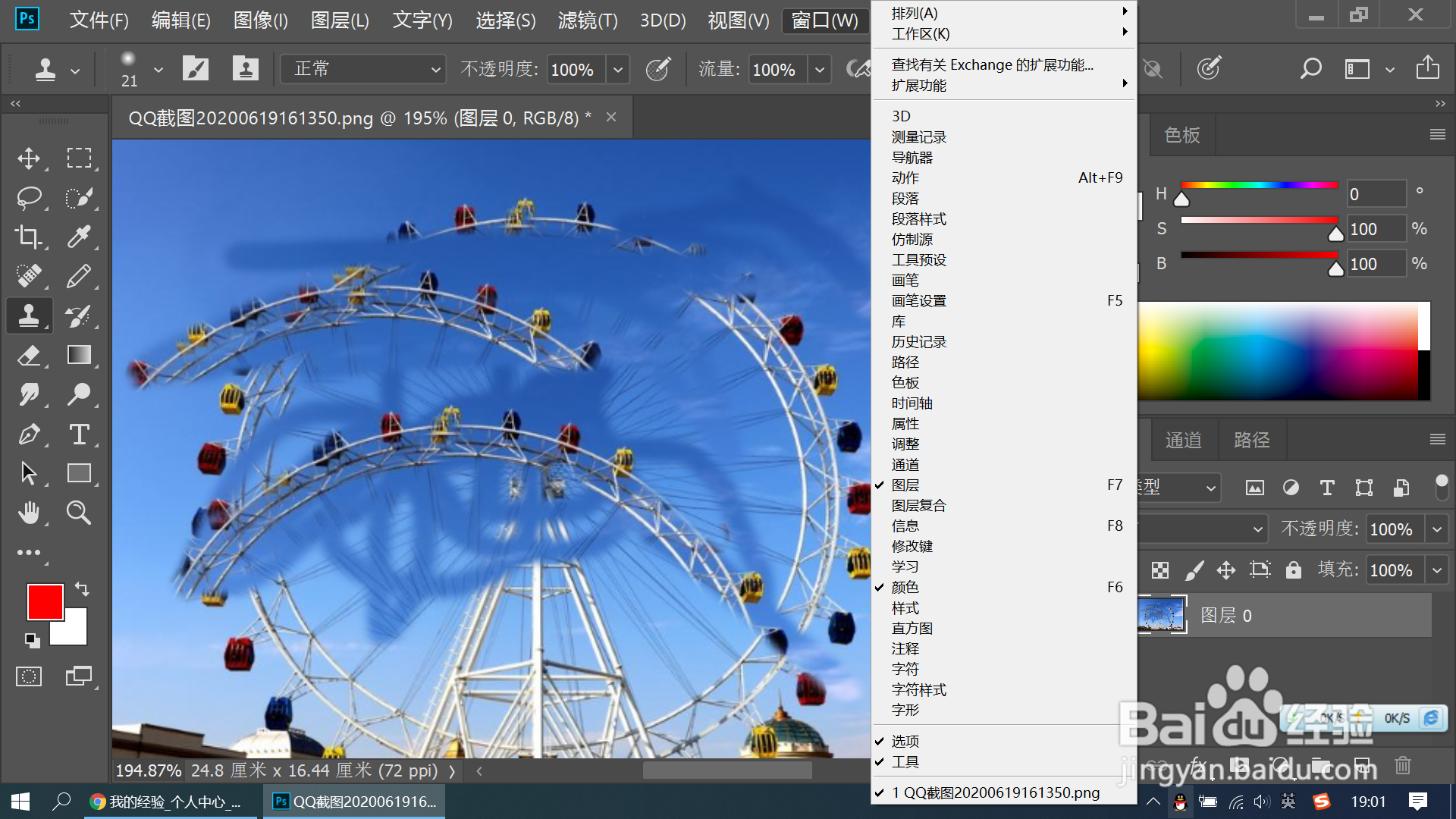
Task: Open the Clone Source panel icon
Action: 245,69
